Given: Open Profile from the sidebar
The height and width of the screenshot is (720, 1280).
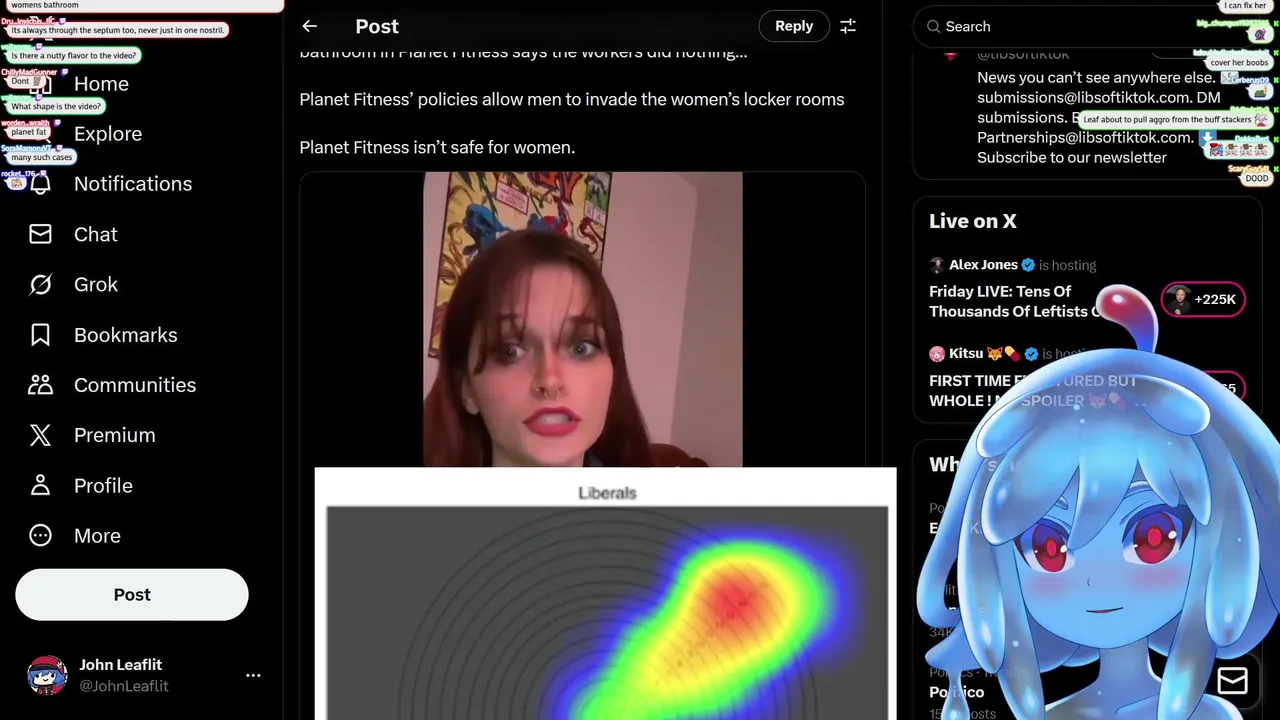Looking at the screenshot, I should coord(102,486).
